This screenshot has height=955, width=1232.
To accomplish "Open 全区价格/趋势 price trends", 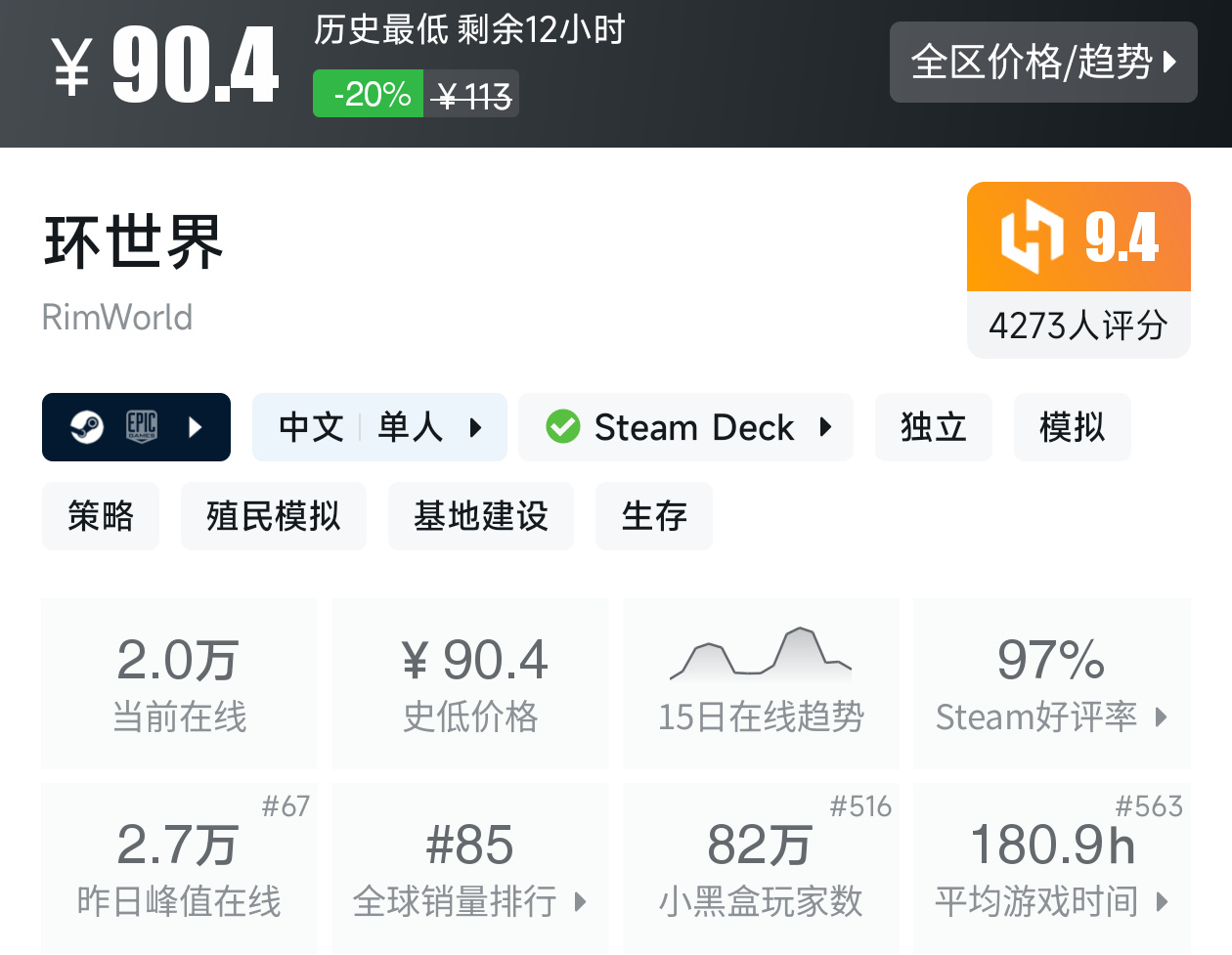I will 1043,63.
